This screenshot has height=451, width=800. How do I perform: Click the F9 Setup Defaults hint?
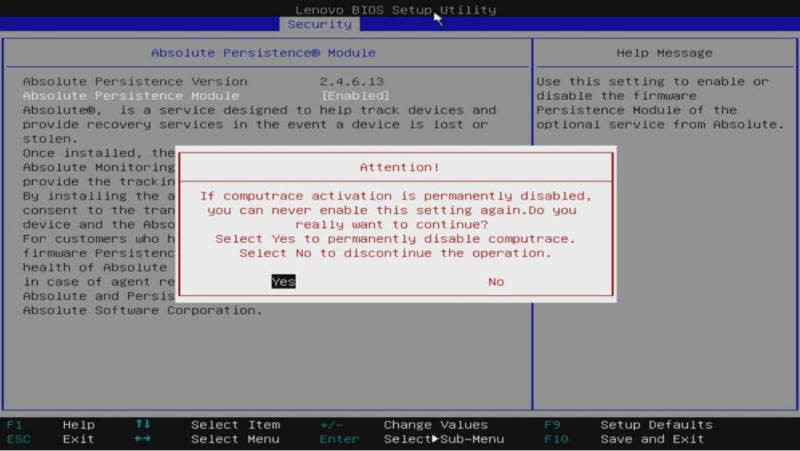click(629, 424)
